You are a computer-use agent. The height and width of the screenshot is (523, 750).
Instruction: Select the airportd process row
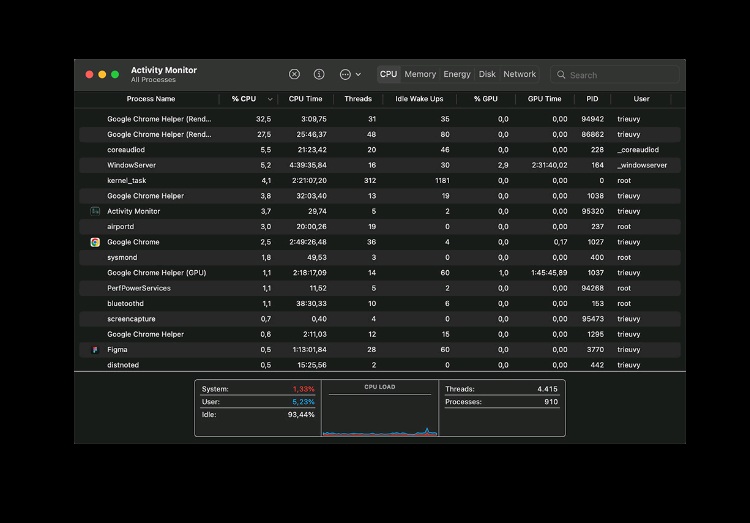(380, 227)
